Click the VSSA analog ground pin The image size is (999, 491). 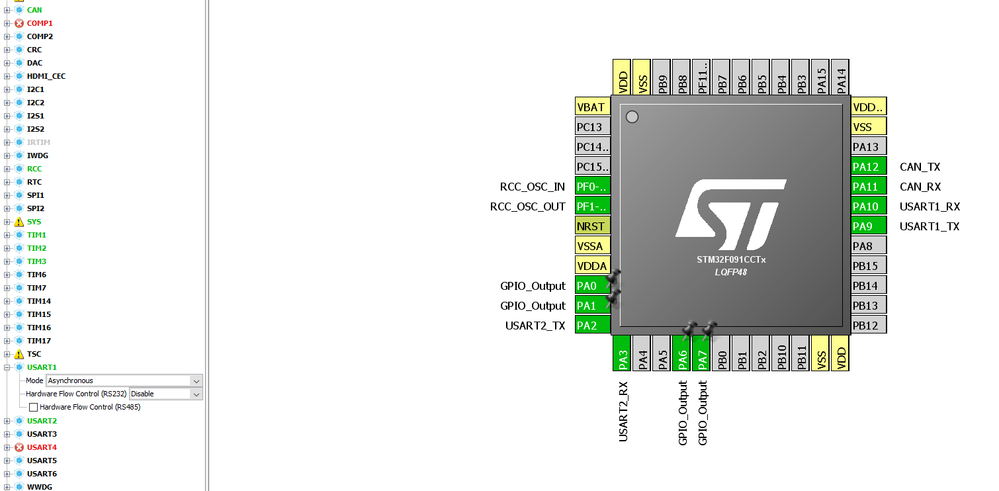[x=593, y=246]
